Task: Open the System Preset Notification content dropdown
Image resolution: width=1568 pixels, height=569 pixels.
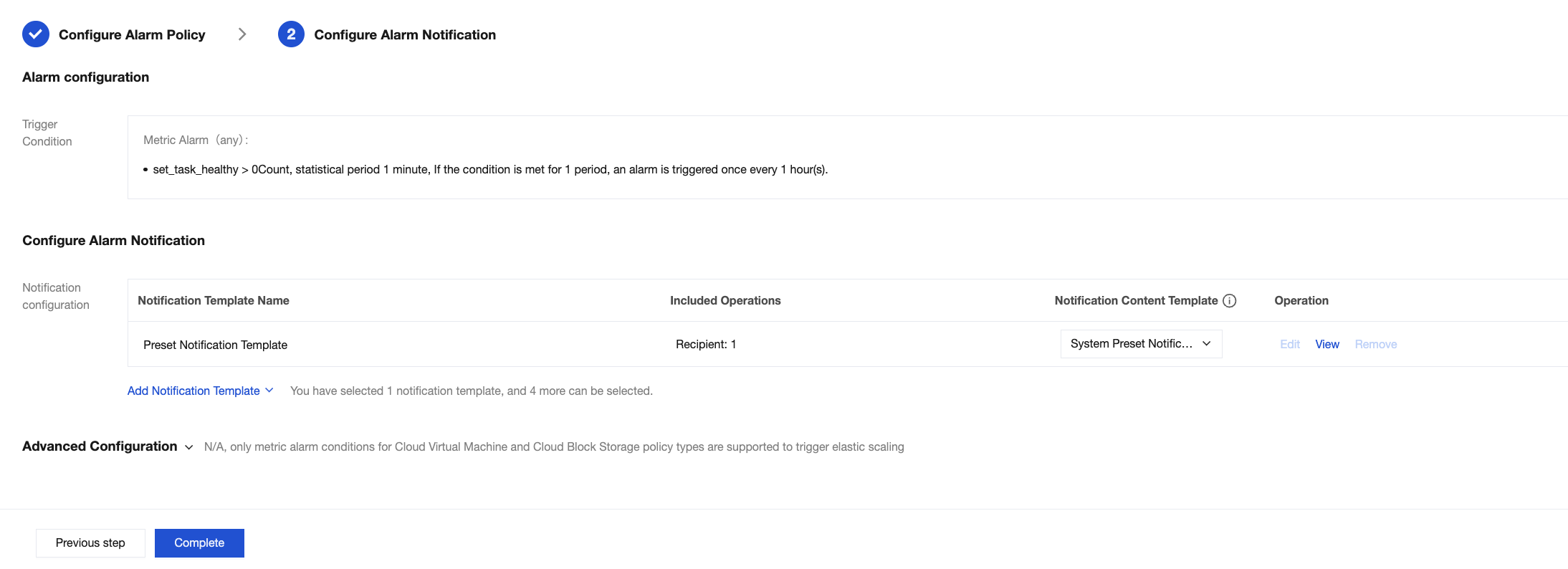Action: (x=1141, y=344)
